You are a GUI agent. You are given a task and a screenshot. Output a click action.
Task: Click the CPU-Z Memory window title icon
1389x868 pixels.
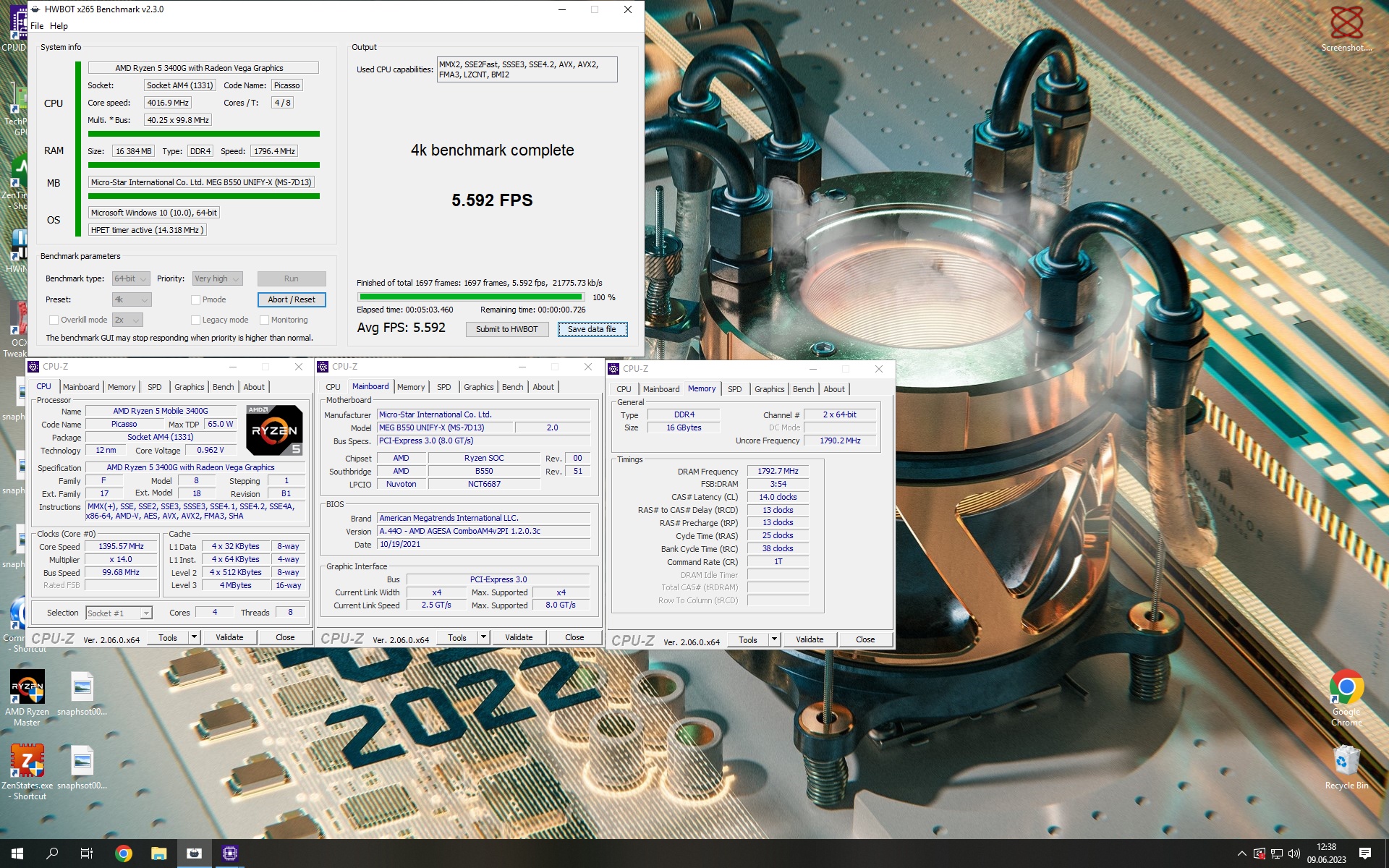(613, 369)
